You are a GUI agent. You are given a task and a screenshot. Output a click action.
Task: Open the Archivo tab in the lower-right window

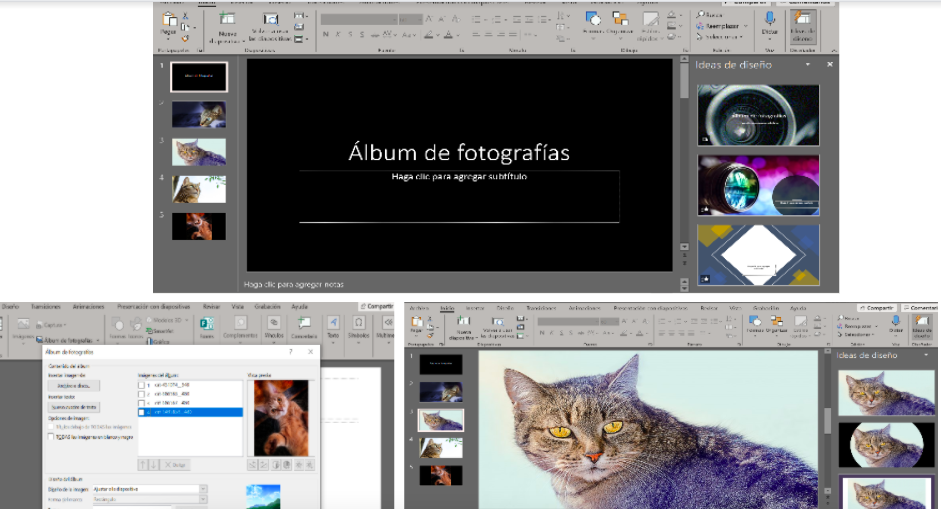[x=419, y=308]
